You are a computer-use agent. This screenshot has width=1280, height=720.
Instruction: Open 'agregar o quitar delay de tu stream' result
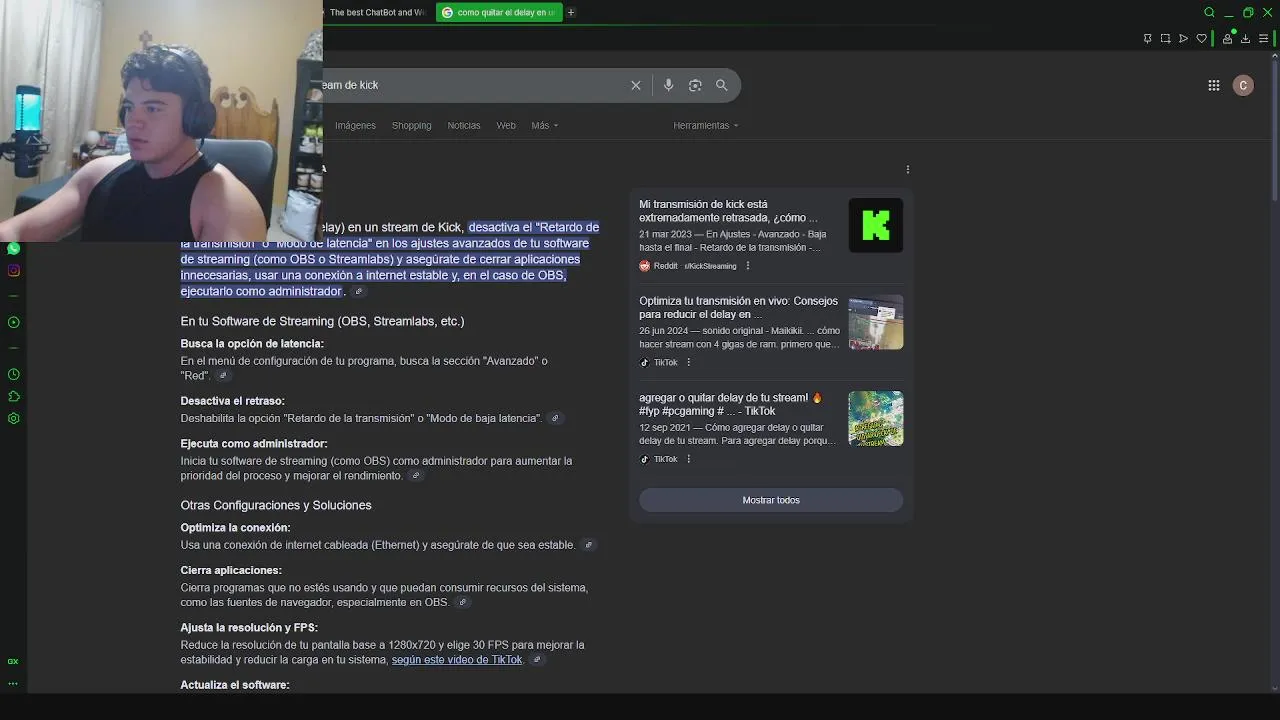coord(730,404)
